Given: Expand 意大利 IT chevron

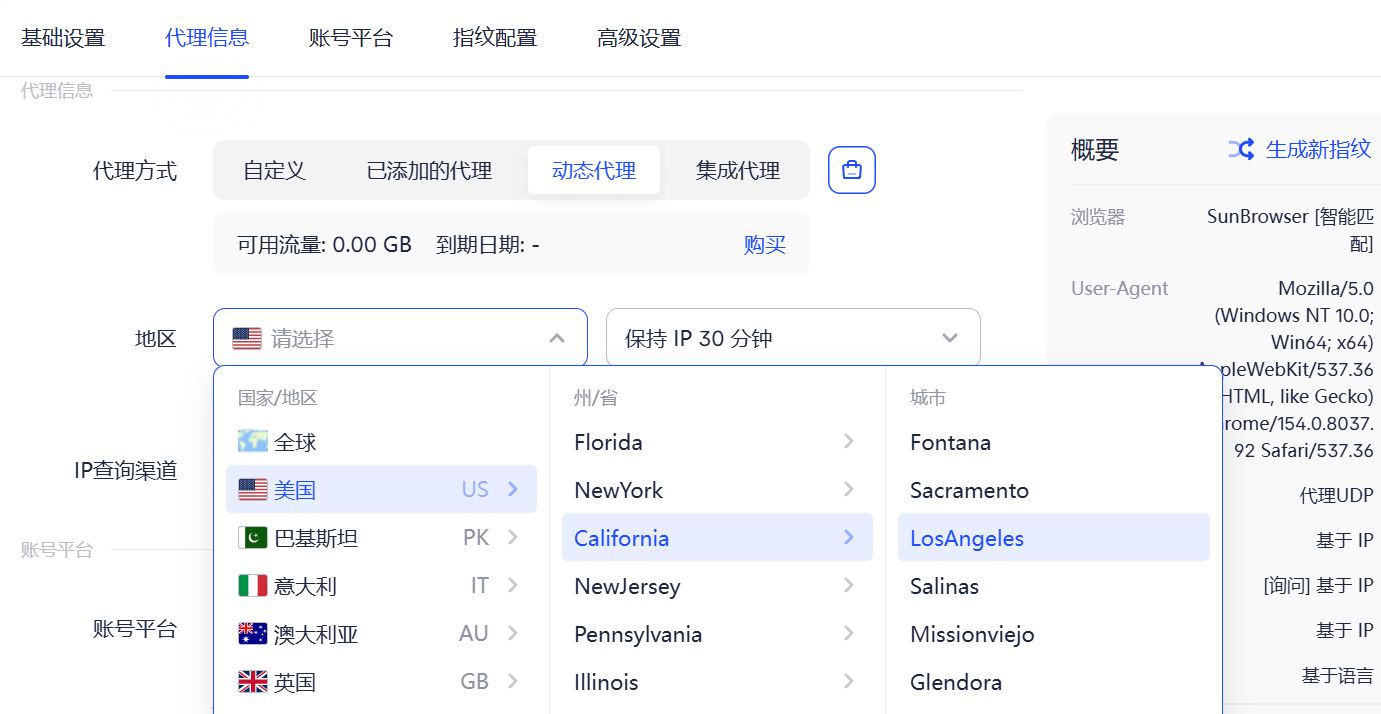Looking at the screenshot, I should (x=513, y=585).
